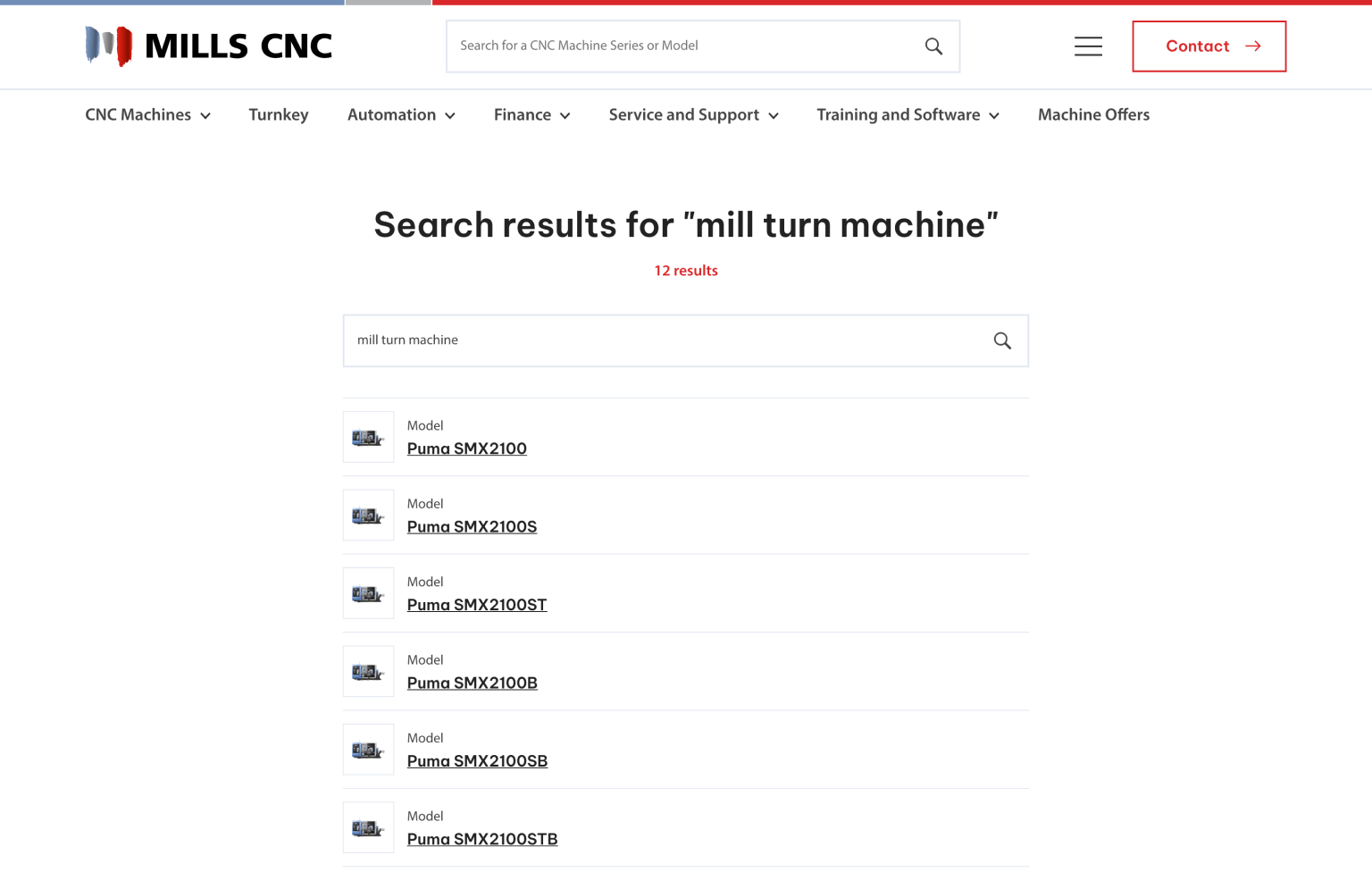The image size is (1372, 872).
Task: Click the header search magnifier icon
Action: (933, 46)
